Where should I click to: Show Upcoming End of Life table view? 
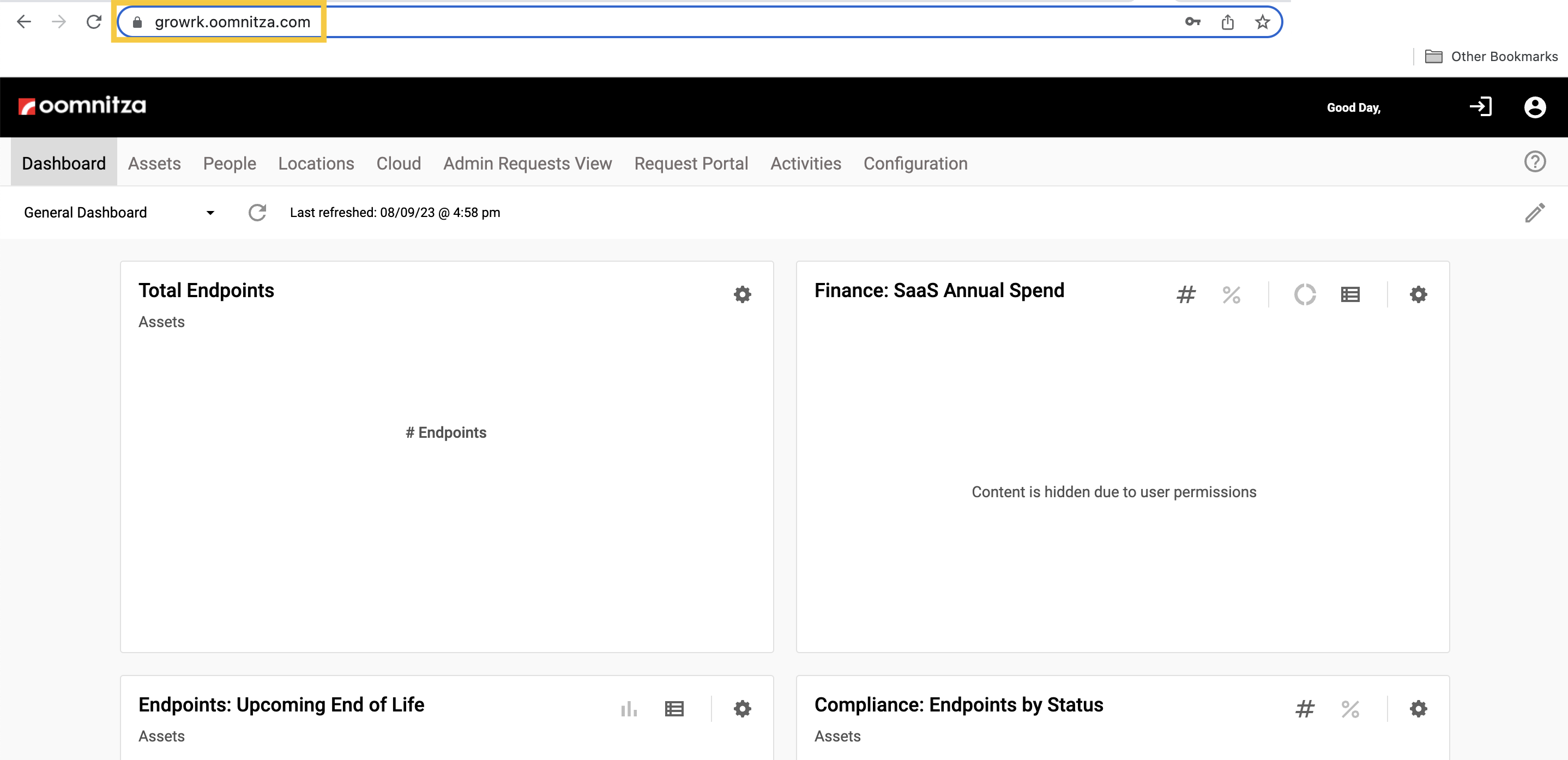(674, 709)
